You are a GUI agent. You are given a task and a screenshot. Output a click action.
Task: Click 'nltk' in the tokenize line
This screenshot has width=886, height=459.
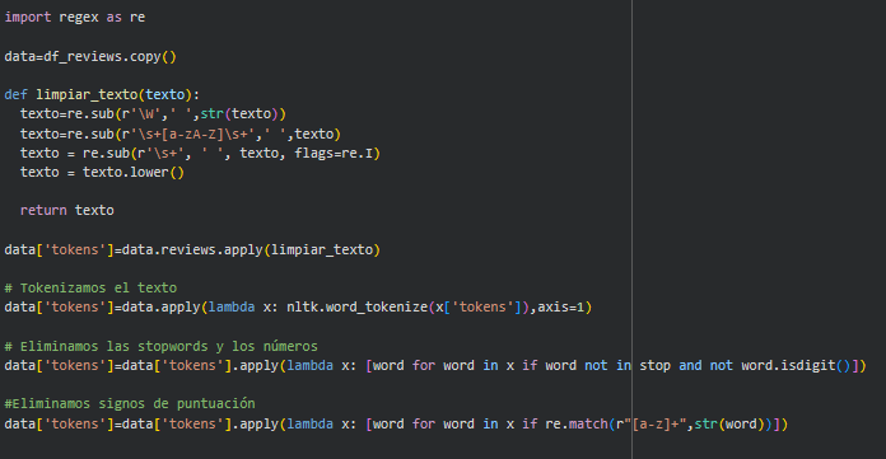[302, 308]
